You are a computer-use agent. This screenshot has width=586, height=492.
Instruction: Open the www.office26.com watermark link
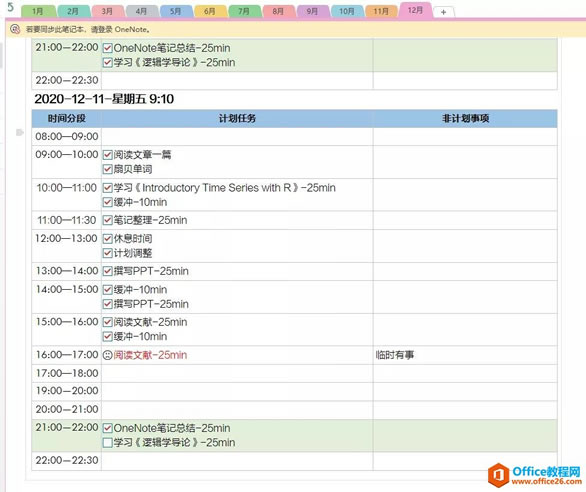[546, 482]
